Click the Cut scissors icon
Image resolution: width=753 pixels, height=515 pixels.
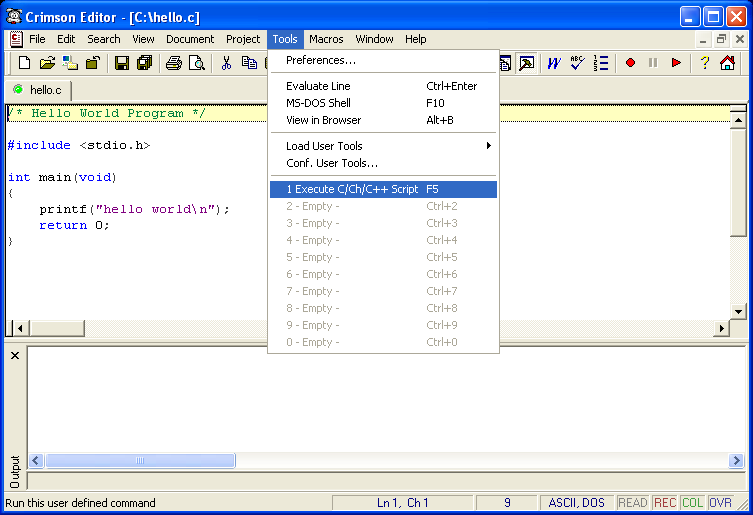[227, 63]
